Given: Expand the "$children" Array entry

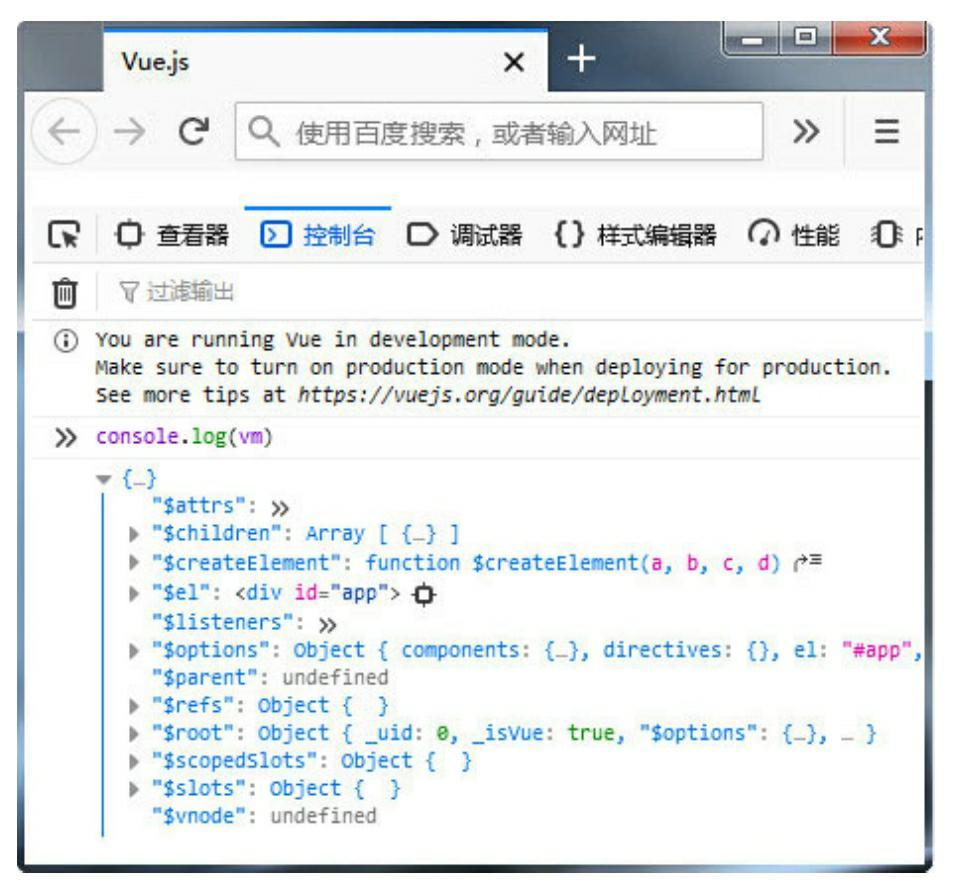Looking at the screenshot, I should [x=134, y=535].
